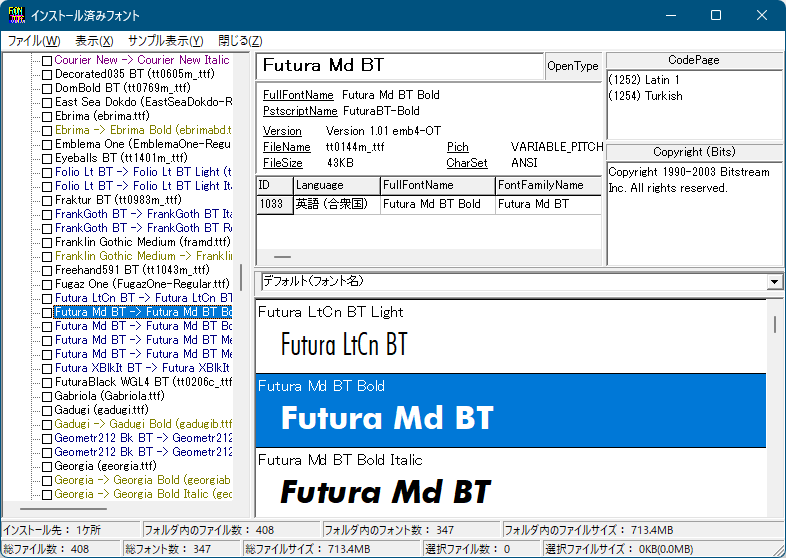Click the FullFontName column header
The image size is (786, 558).
(437, 185)
